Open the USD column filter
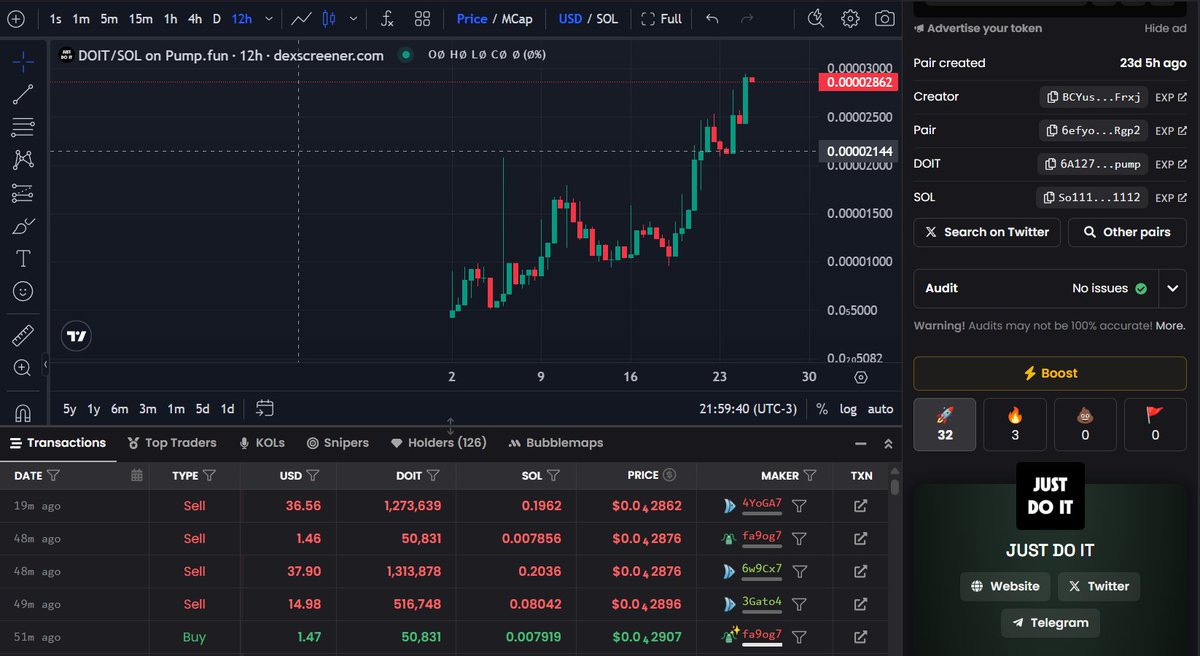 [x=312, y=476]
